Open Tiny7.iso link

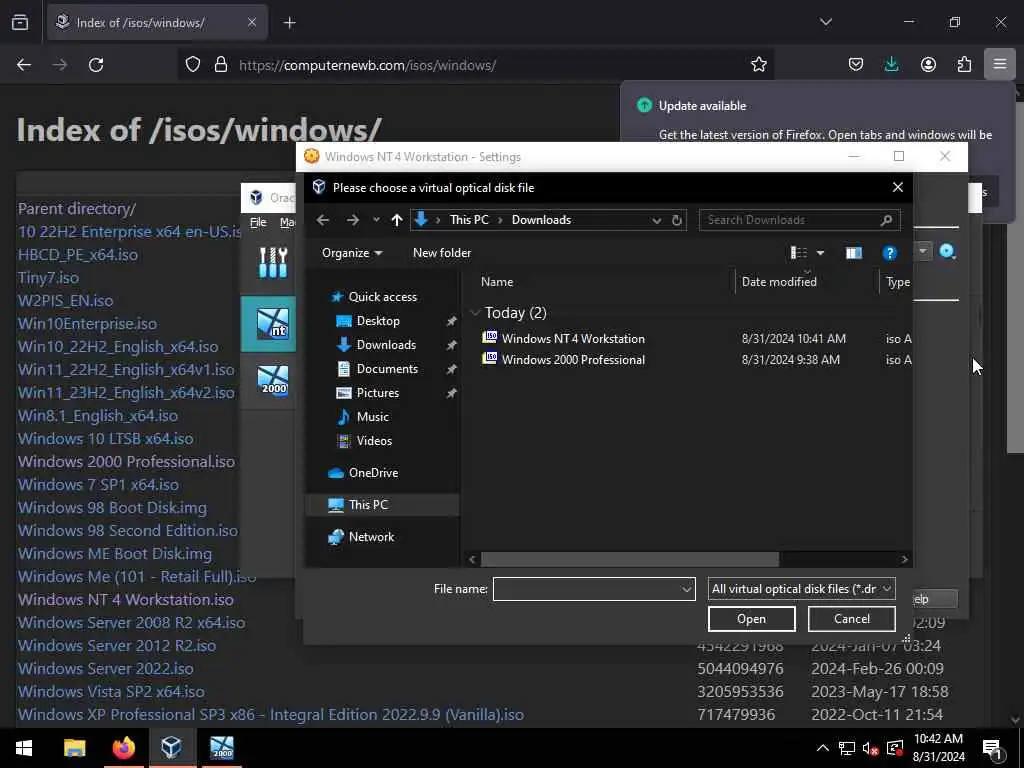pos(48,278)
